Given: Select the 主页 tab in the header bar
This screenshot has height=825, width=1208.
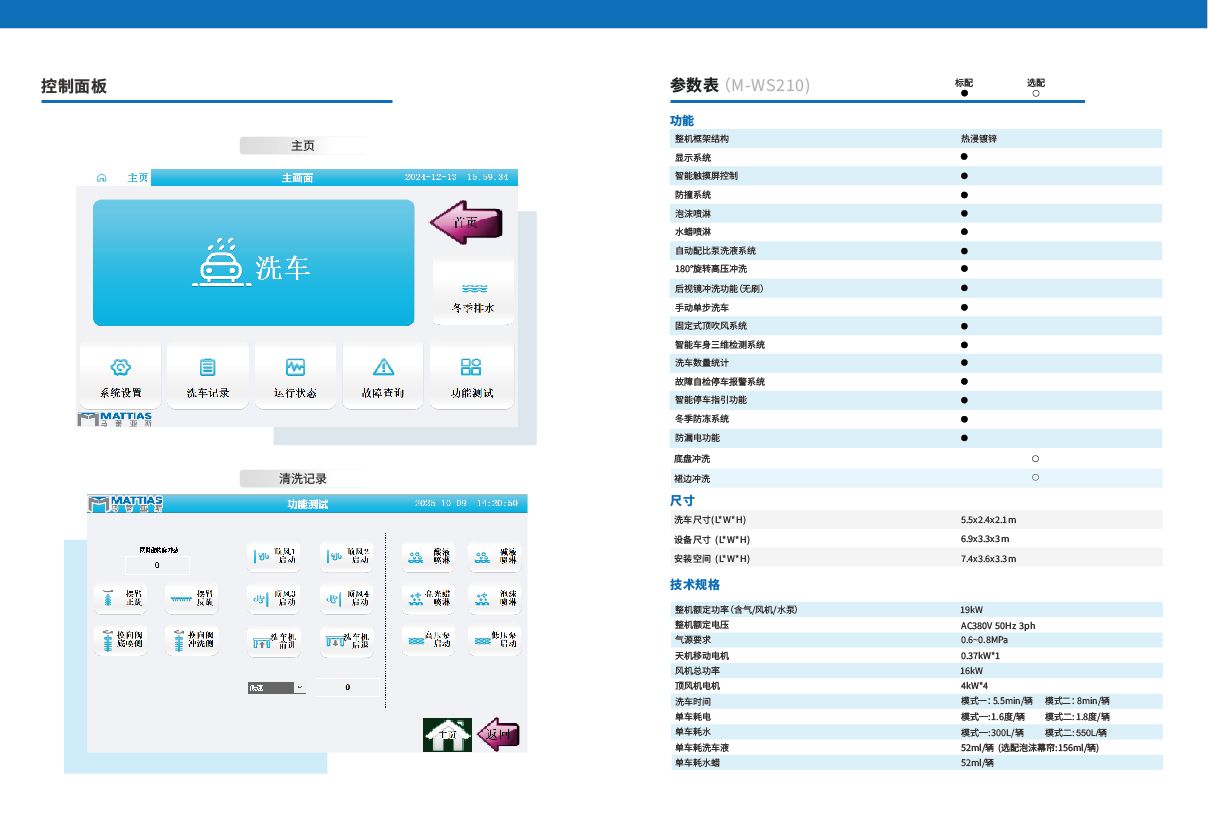Looking at the screenshot, I should (x=138, y=178).
